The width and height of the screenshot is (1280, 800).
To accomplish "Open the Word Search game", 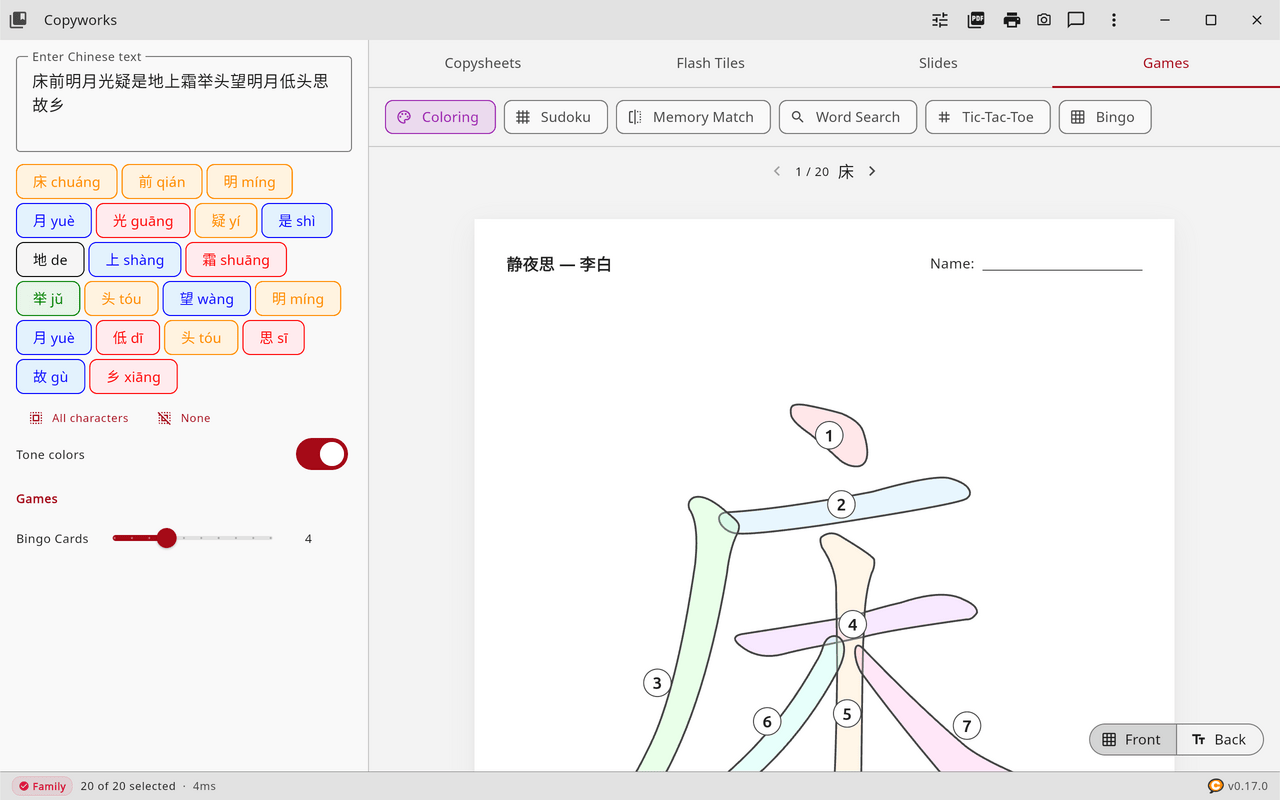I will point(847,117).
